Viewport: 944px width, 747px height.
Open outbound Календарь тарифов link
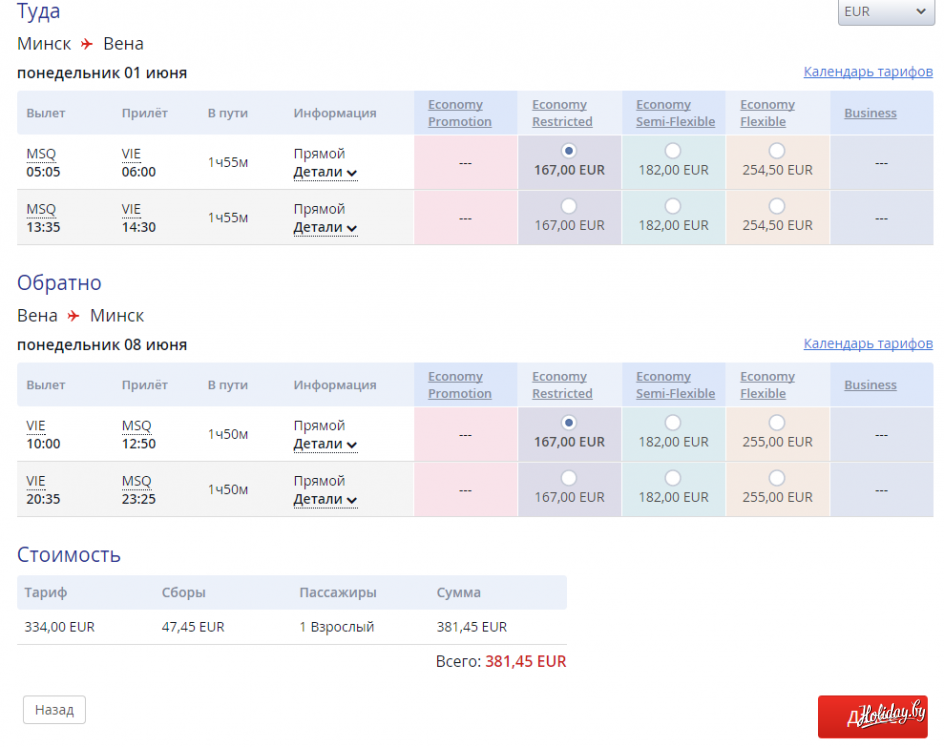click(867, 72)
